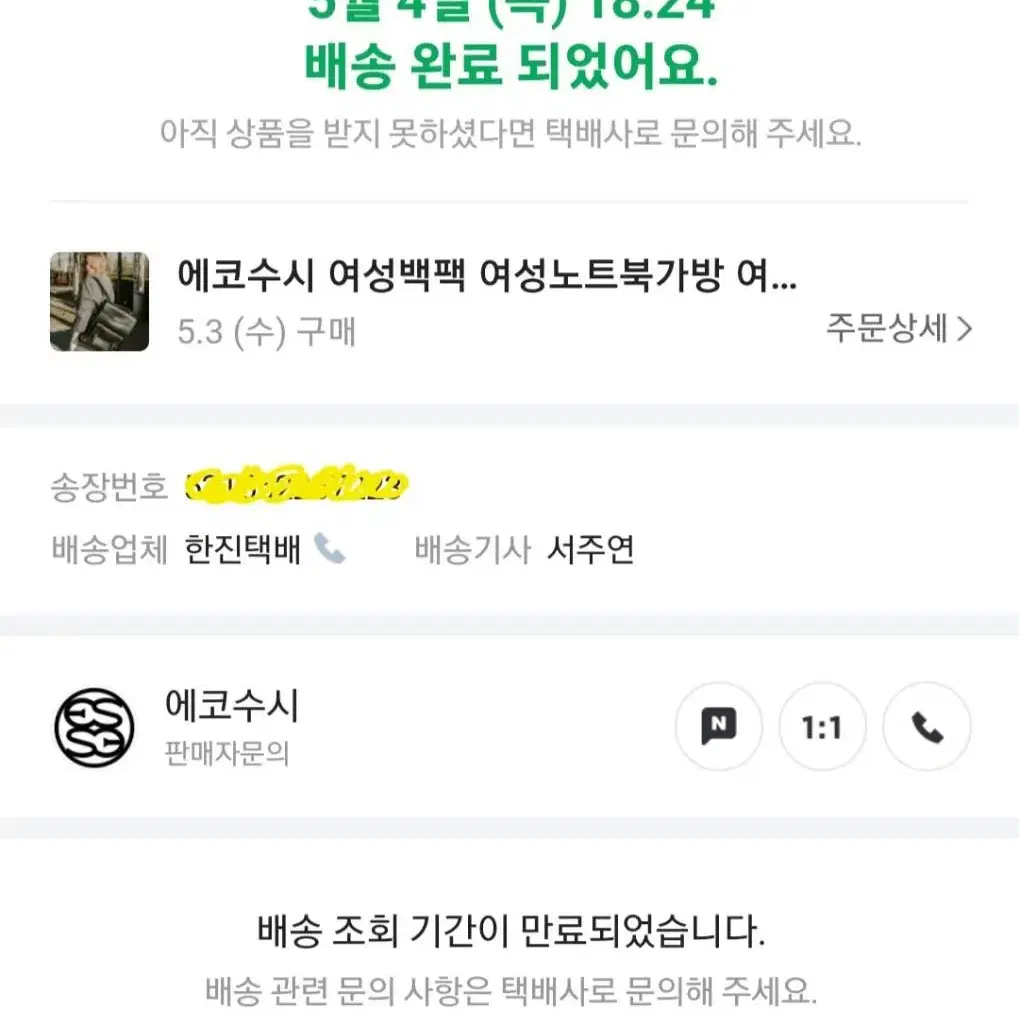The image size is (1019, 1019).
Task: Select the delivery driver name 서주연
Action: click(590, 550)
